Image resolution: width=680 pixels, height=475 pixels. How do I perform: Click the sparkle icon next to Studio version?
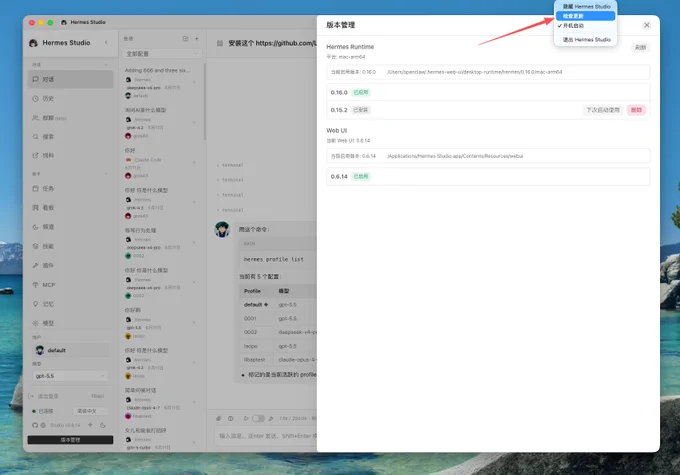[90, 425]
